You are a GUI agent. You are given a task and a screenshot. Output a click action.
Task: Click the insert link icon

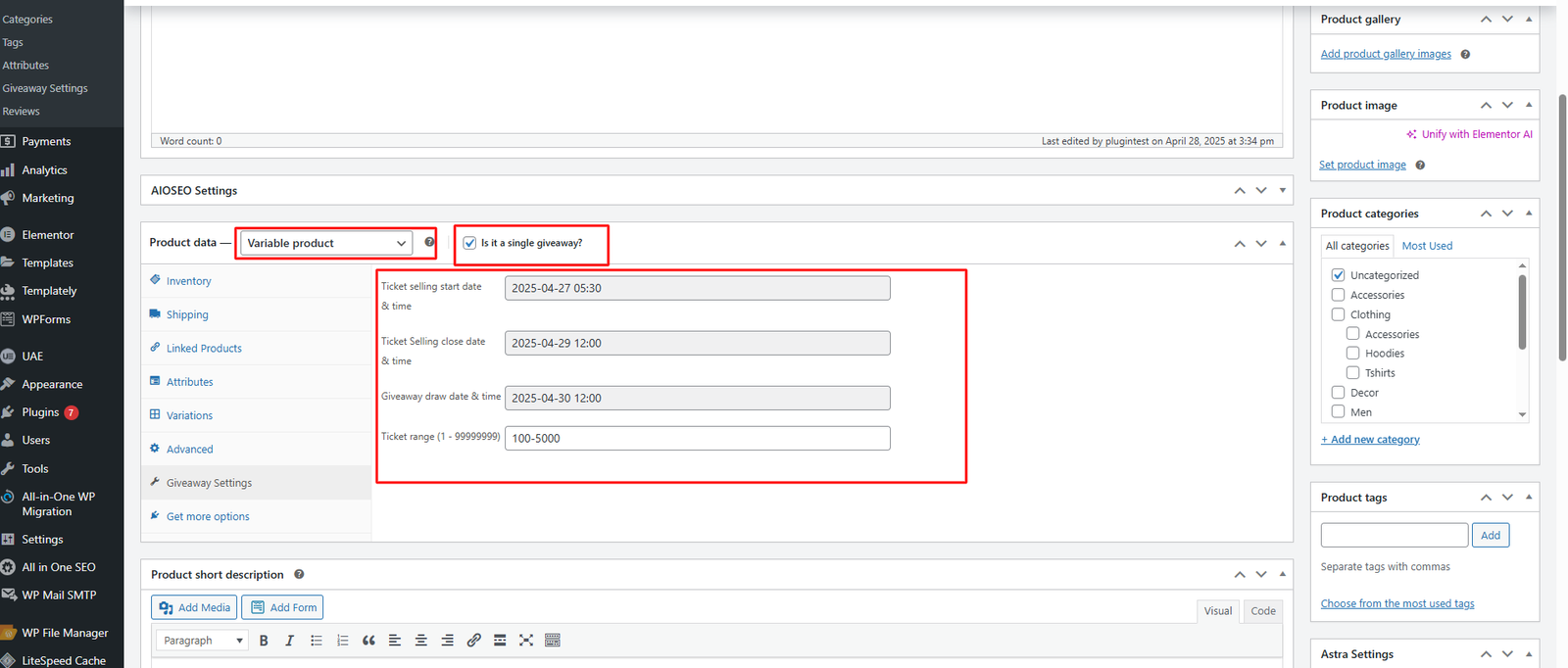473,641
